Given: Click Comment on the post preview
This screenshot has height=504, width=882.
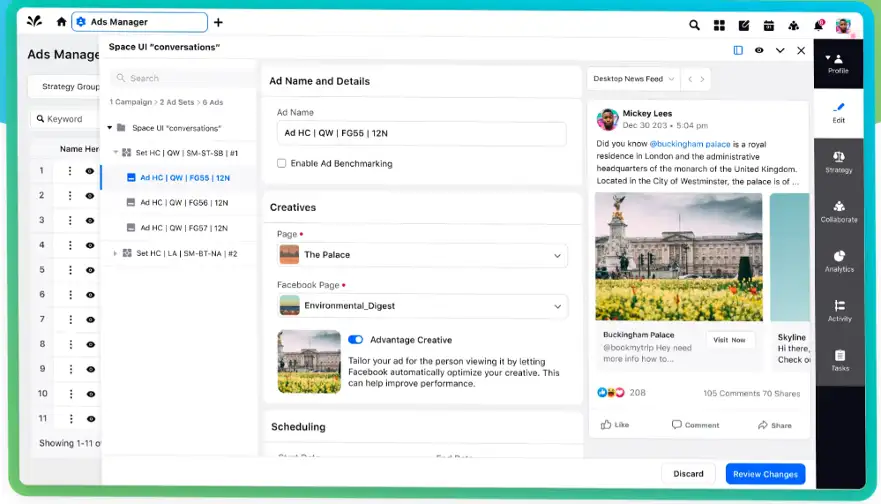Looking at the screenshot, I should pos(695,425).
